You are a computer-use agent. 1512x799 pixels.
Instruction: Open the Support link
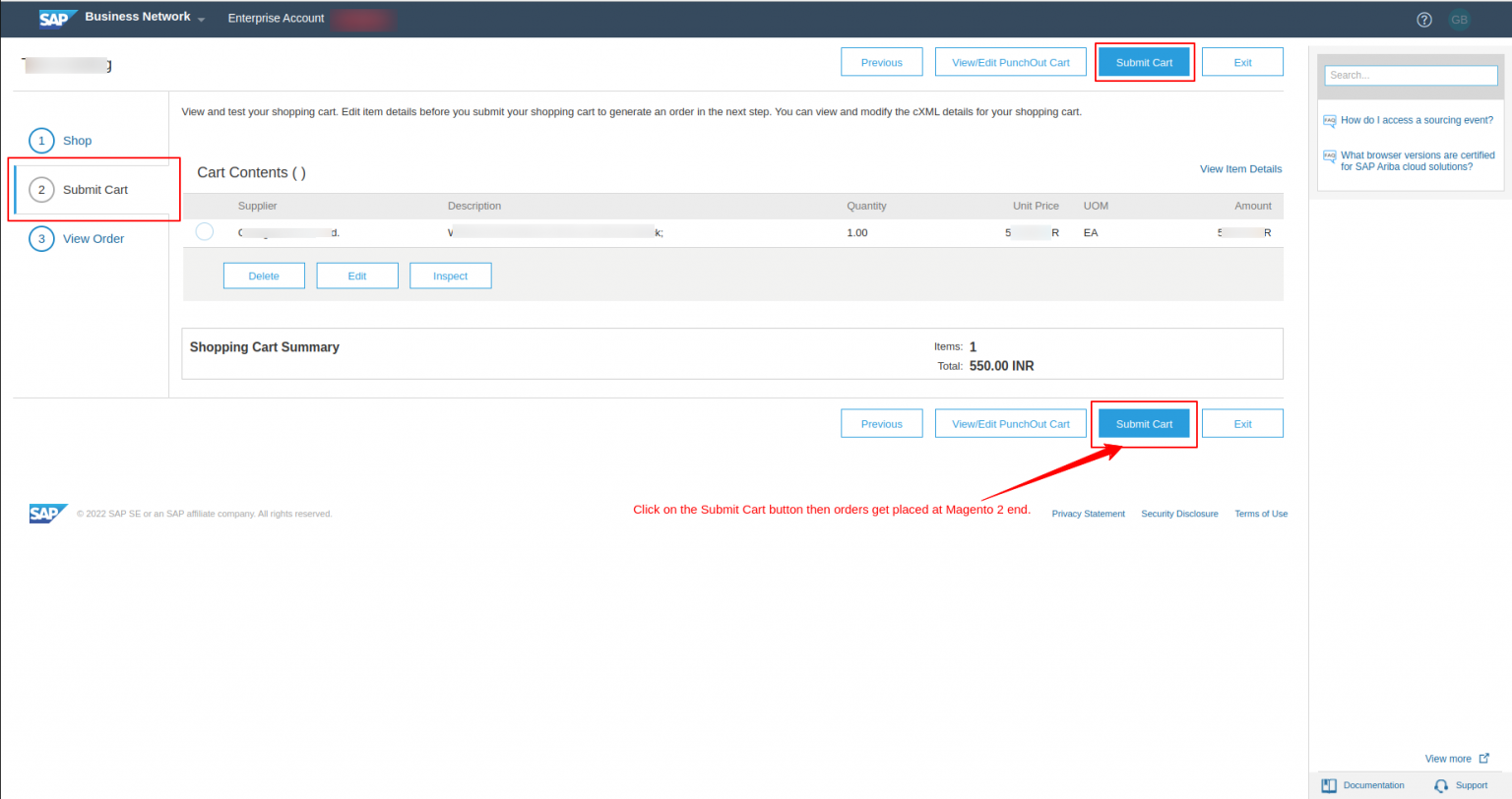coord(1471,785)
